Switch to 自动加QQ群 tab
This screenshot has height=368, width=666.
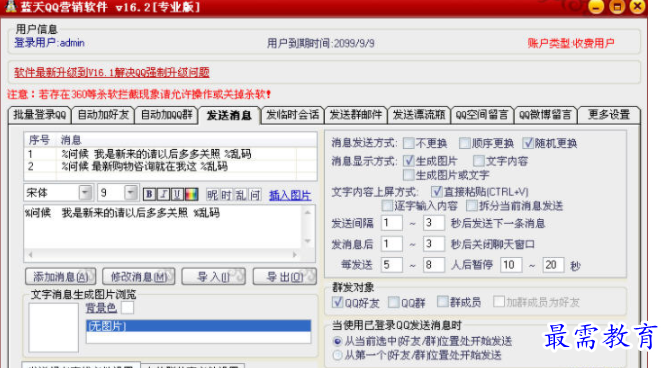point(166,115)
